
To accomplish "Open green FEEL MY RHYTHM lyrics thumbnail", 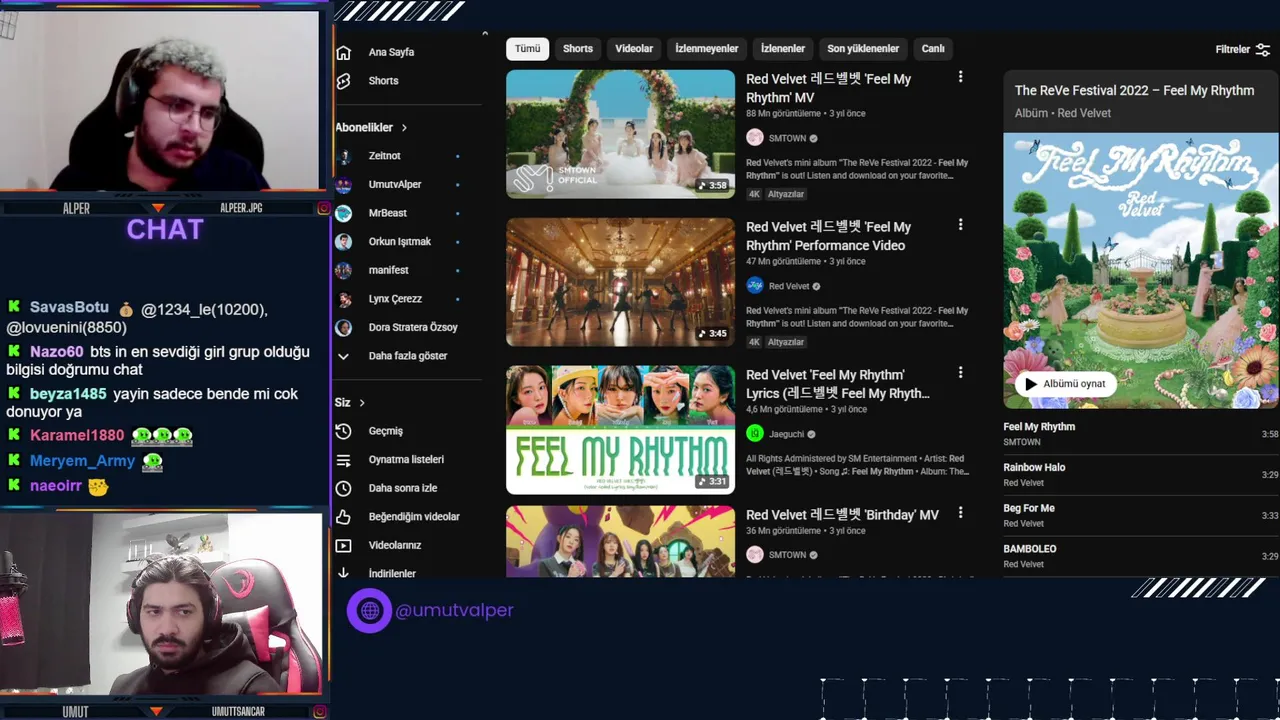I will pos(620,430).
